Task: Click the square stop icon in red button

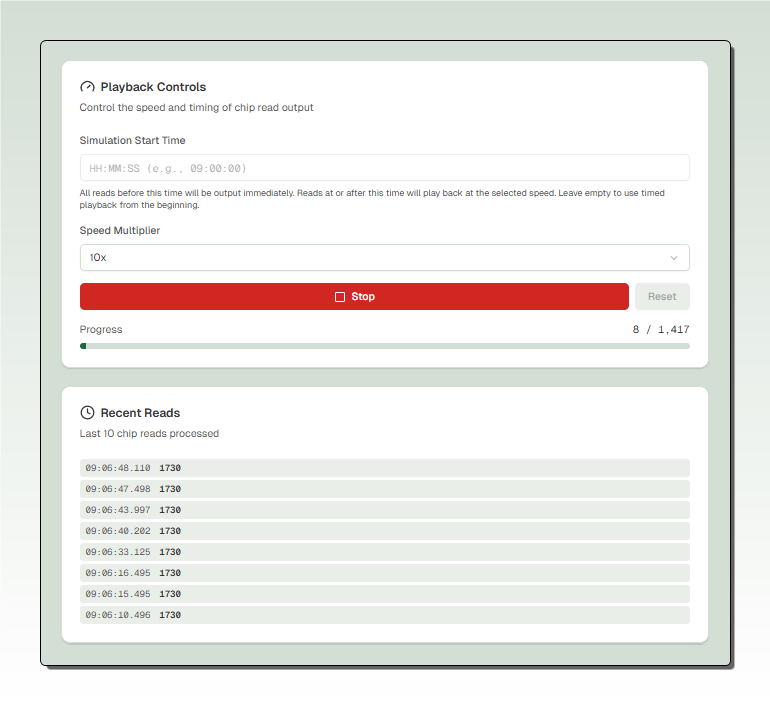Action: click(340, 297)
